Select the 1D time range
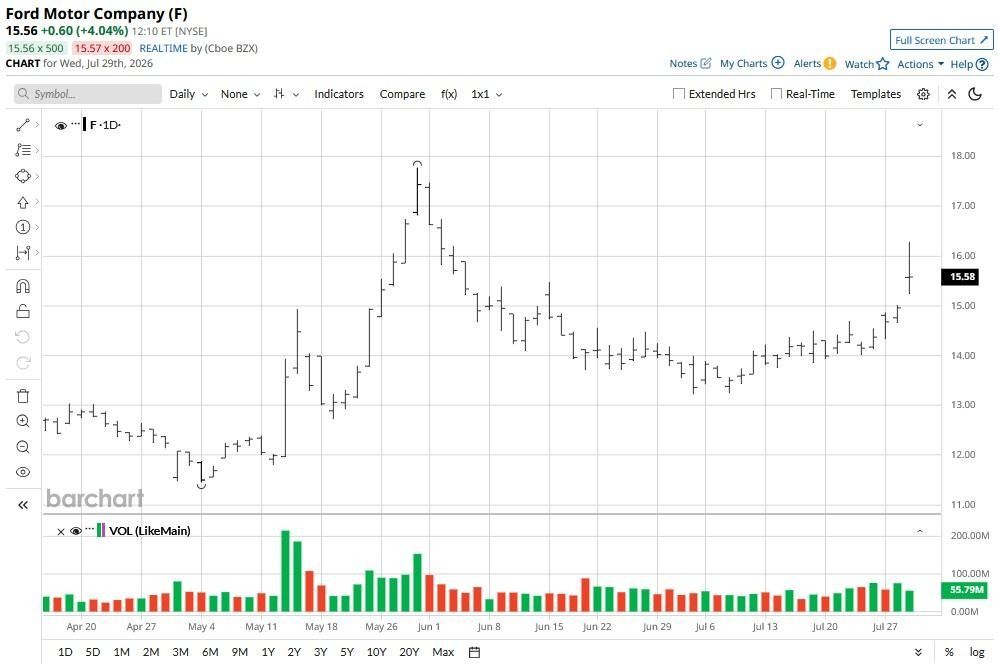This screenshot has height=668, width=998. (x=65, y=652)
